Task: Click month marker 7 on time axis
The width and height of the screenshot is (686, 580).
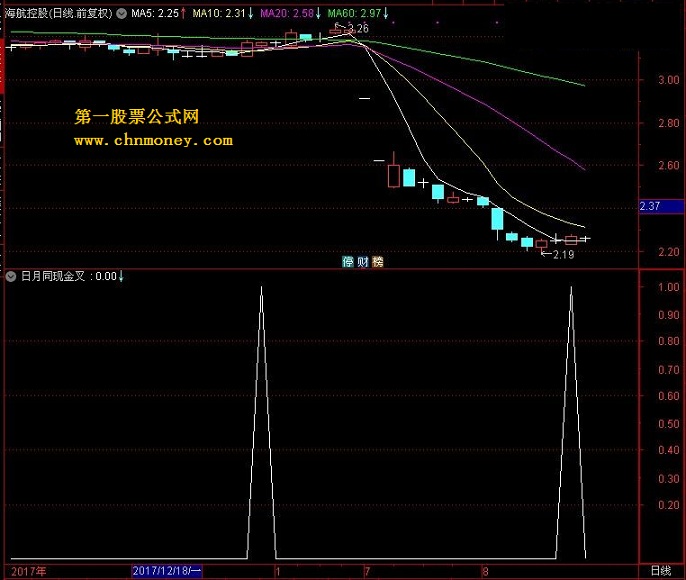Action: pos(367,571)
